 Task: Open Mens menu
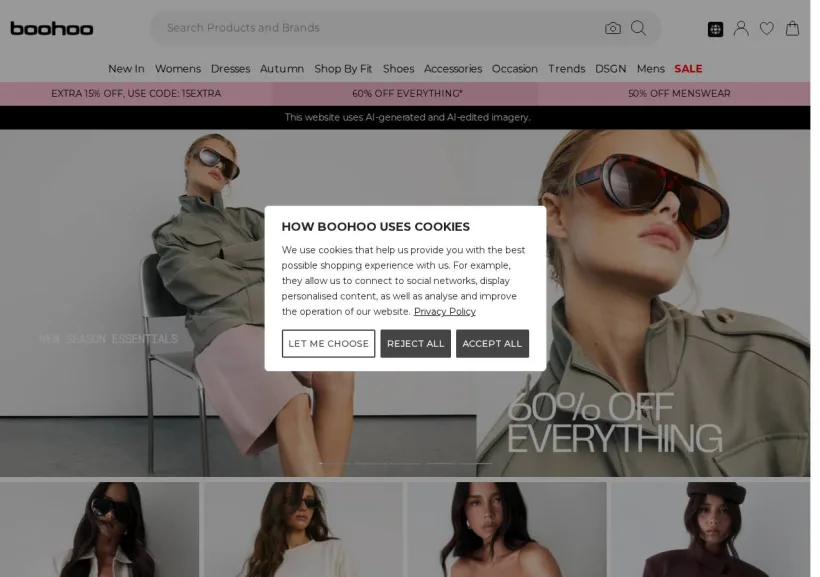(650, 69)
